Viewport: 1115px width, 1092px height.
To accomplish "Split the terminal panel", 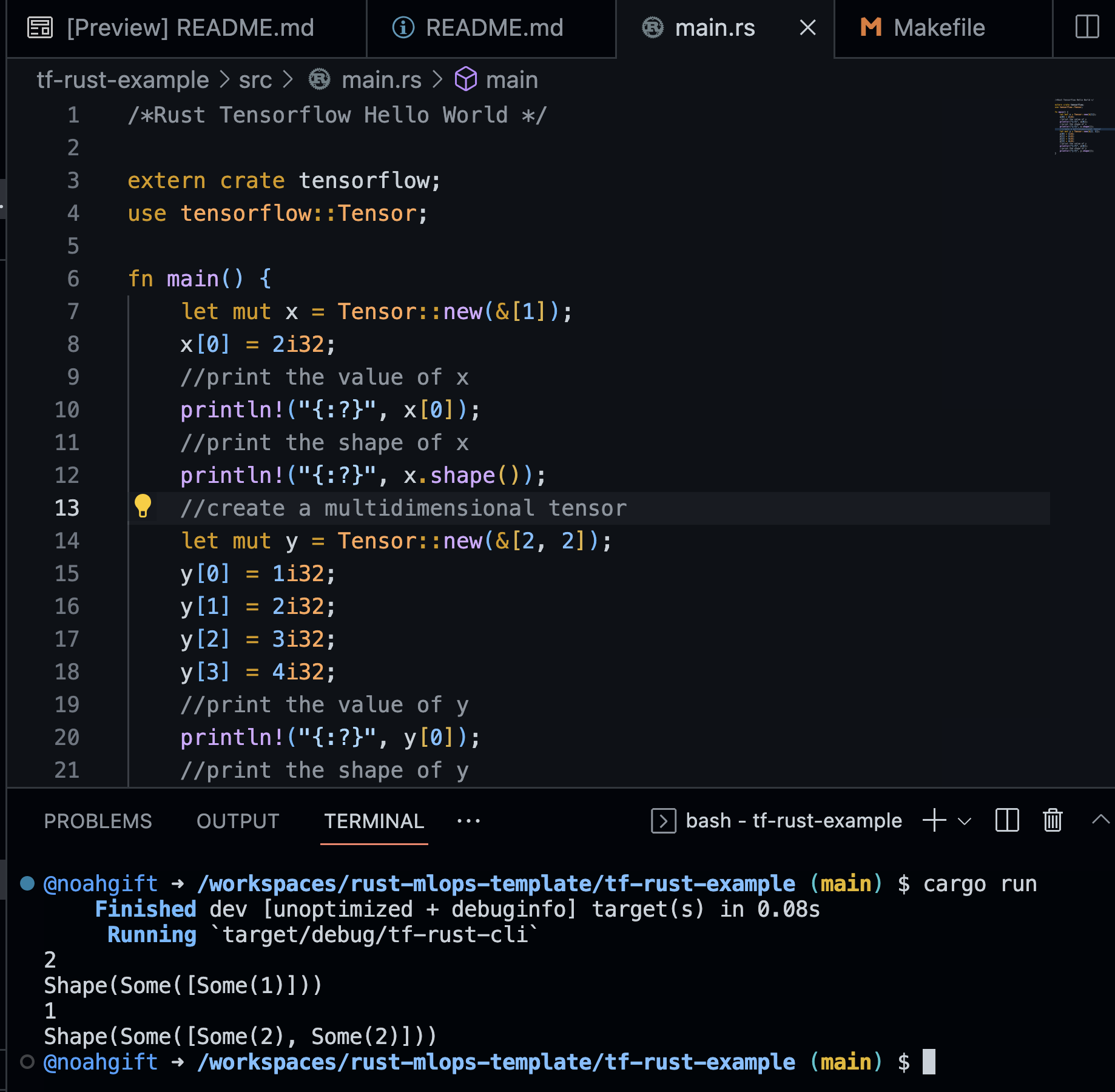I will coord(1007,821).
